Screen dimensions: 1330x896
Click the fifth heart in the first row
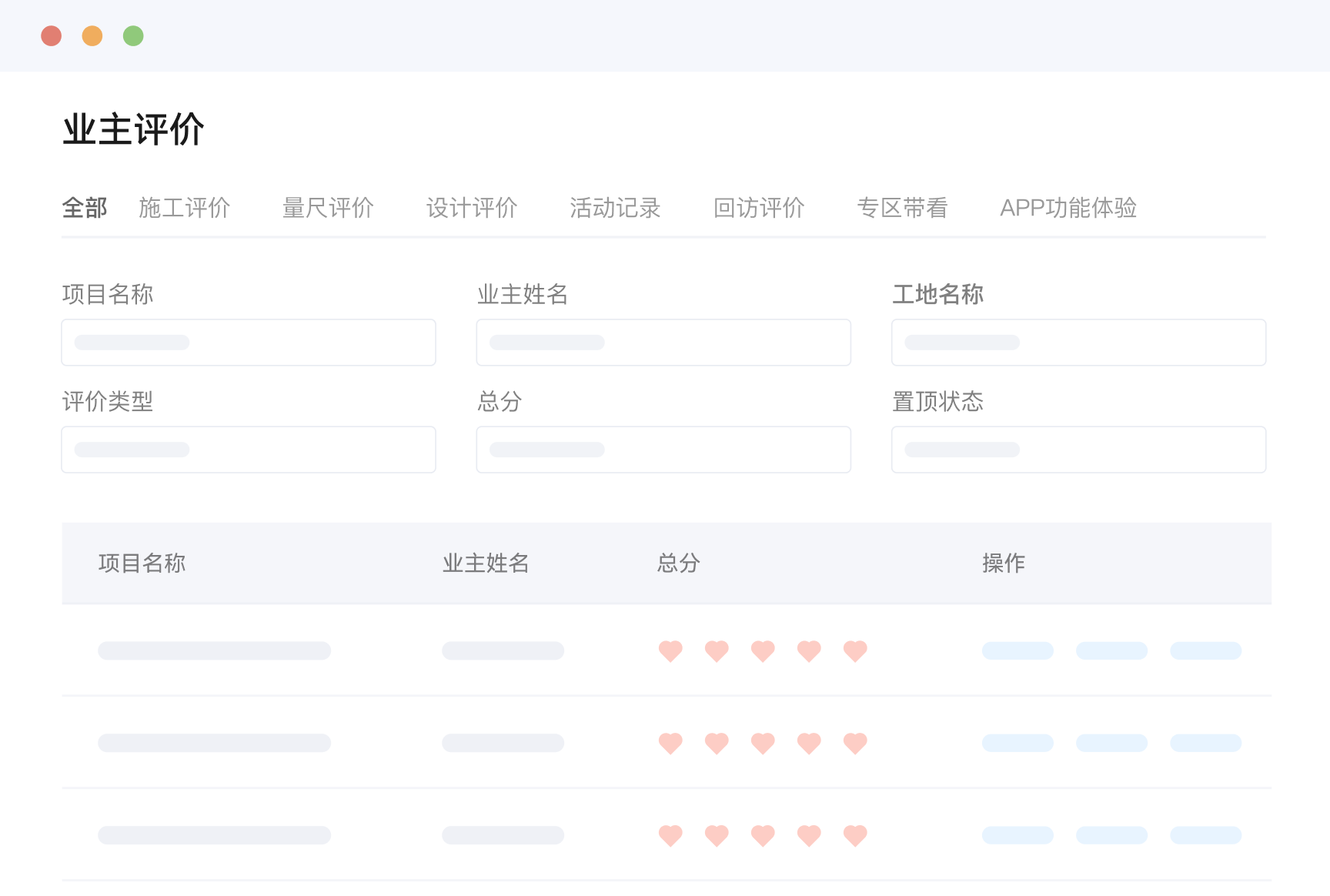855,651
